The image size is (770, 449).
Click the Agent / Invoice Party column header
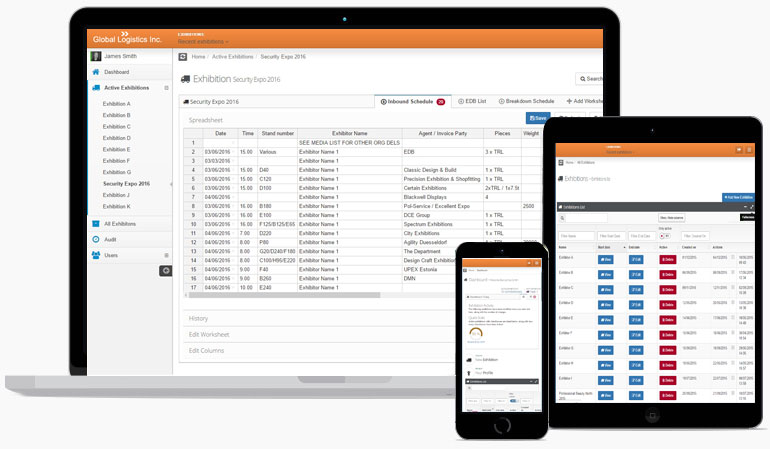point(442,133)
